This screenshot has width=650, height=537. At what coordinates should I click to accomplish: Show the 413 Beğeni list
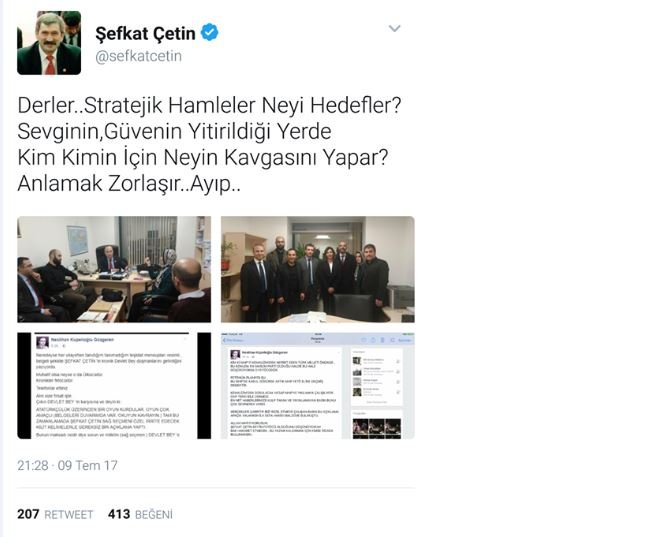[140, 514]
